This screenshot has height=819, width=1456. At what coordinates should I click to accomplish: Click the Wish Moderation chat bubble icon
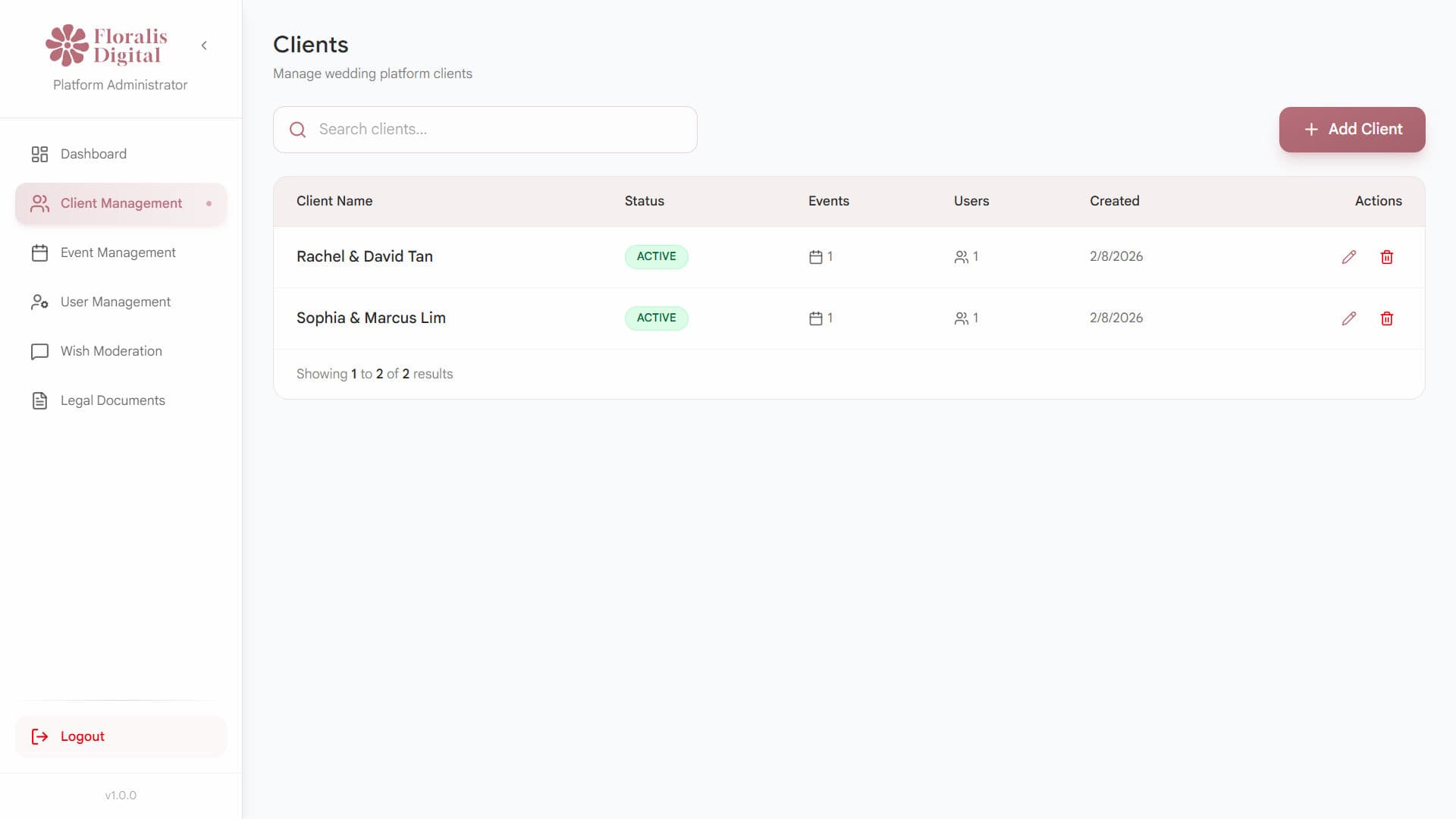point(39,351)
